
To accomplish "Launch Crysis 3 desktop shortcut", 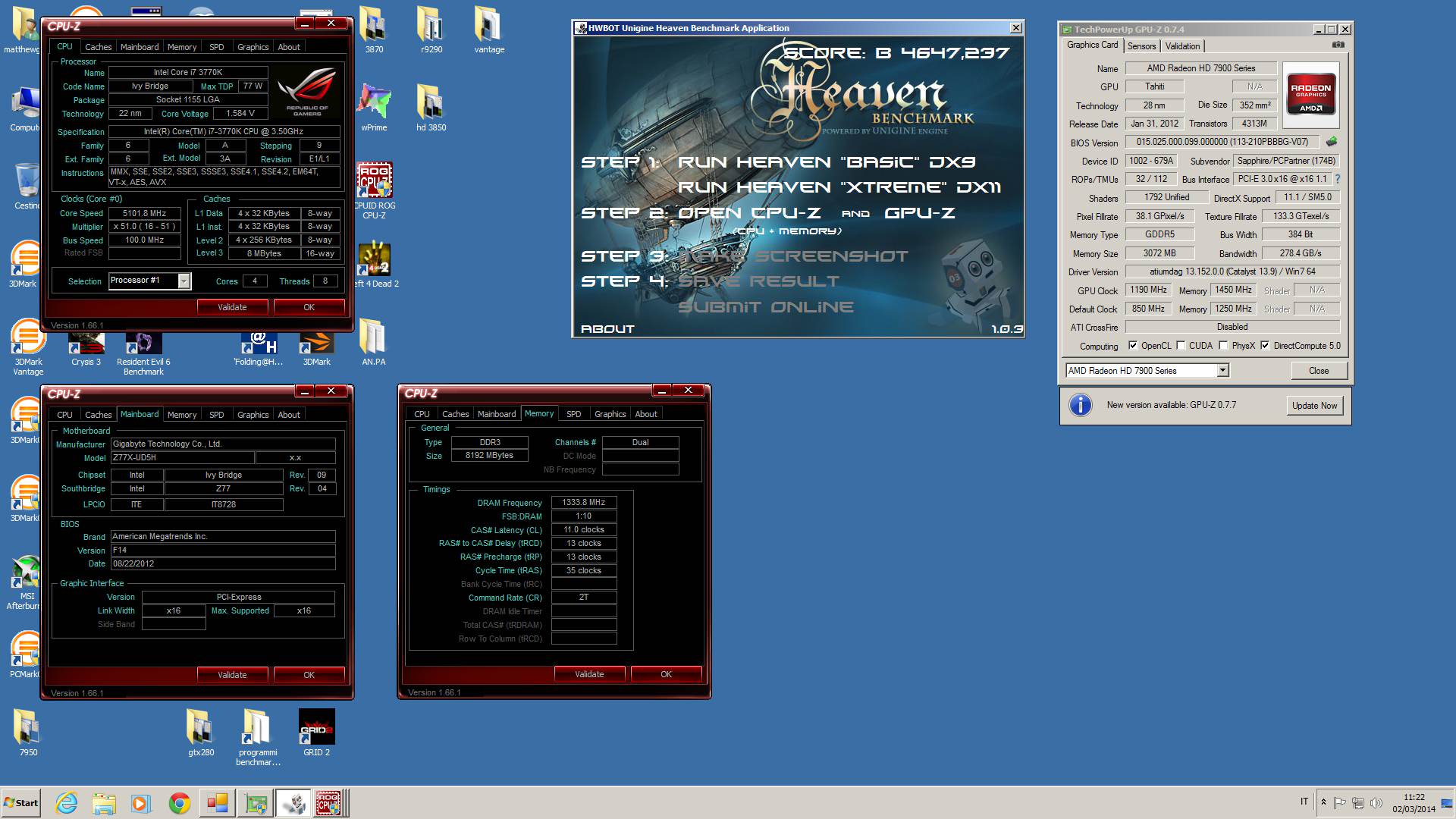I will pos(86,349).
